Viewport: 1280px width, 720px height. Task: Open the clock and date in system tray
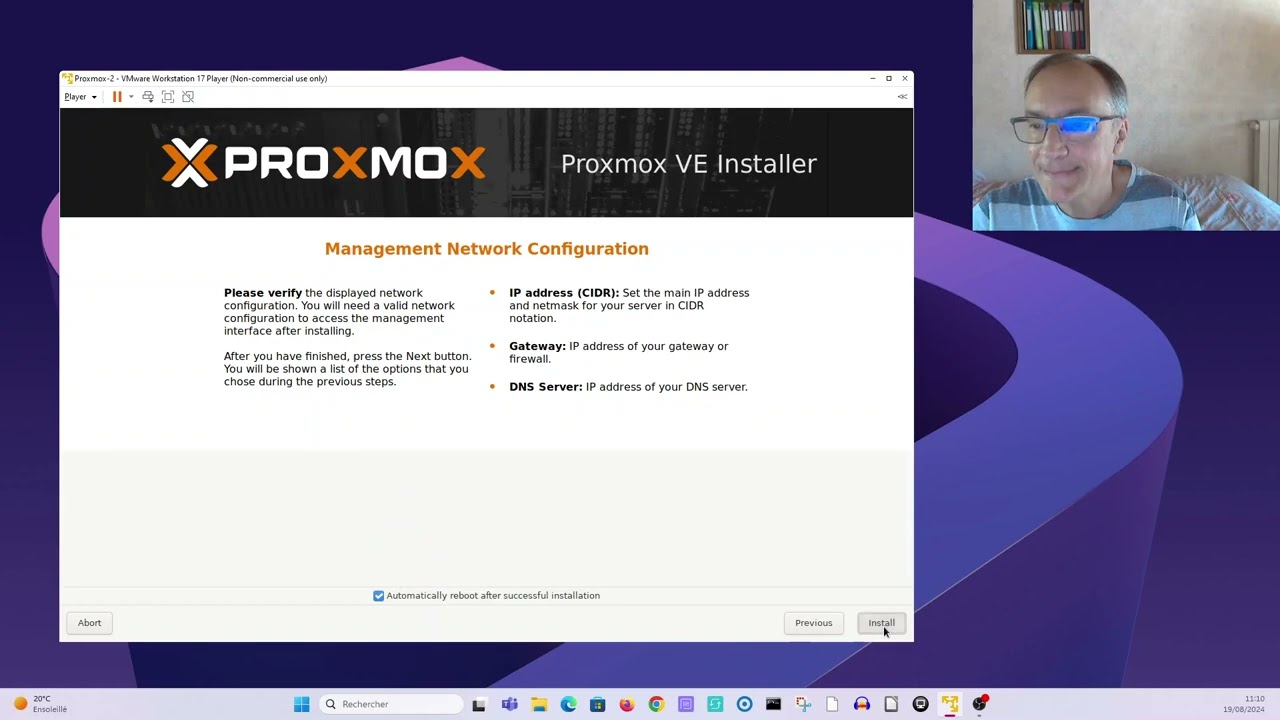(1244, 704)
